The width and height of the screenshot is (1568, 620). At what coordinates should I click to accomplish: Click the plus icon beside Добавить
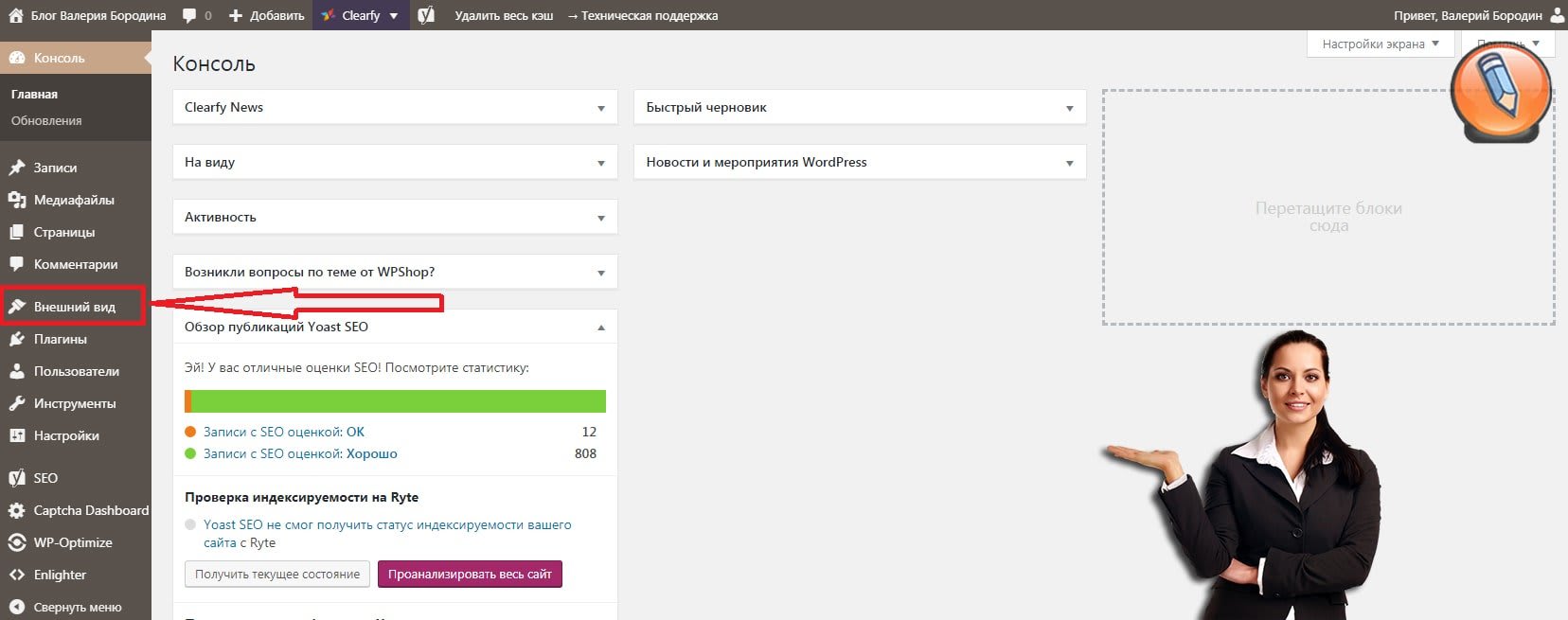(236, 15)
